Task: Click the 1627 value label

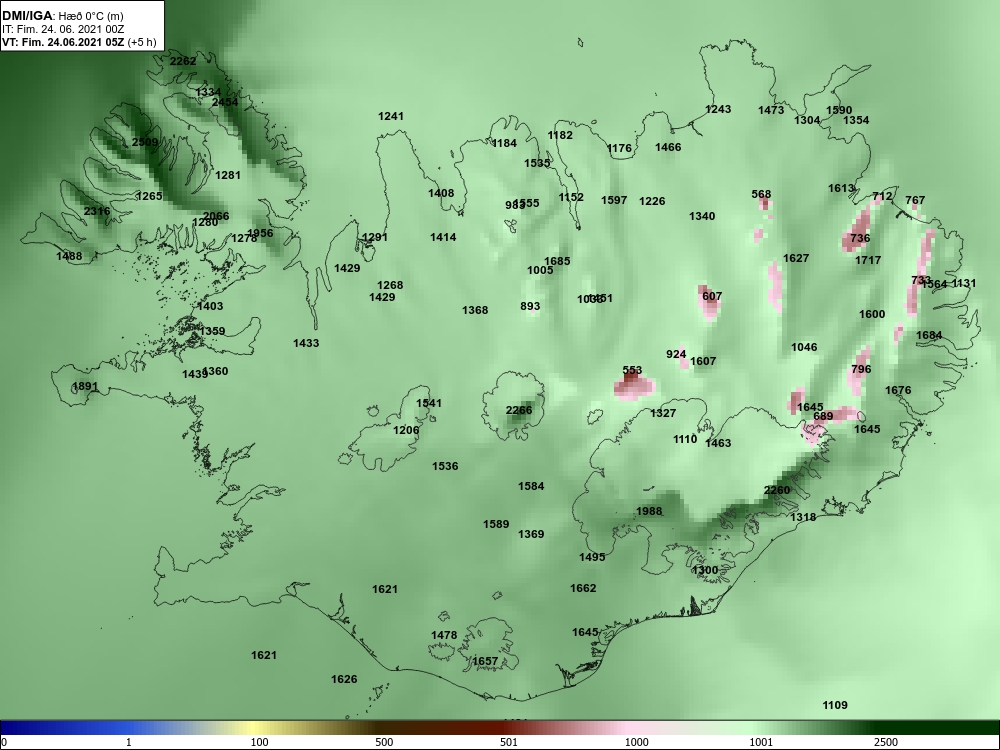Action: coord(796,258)
